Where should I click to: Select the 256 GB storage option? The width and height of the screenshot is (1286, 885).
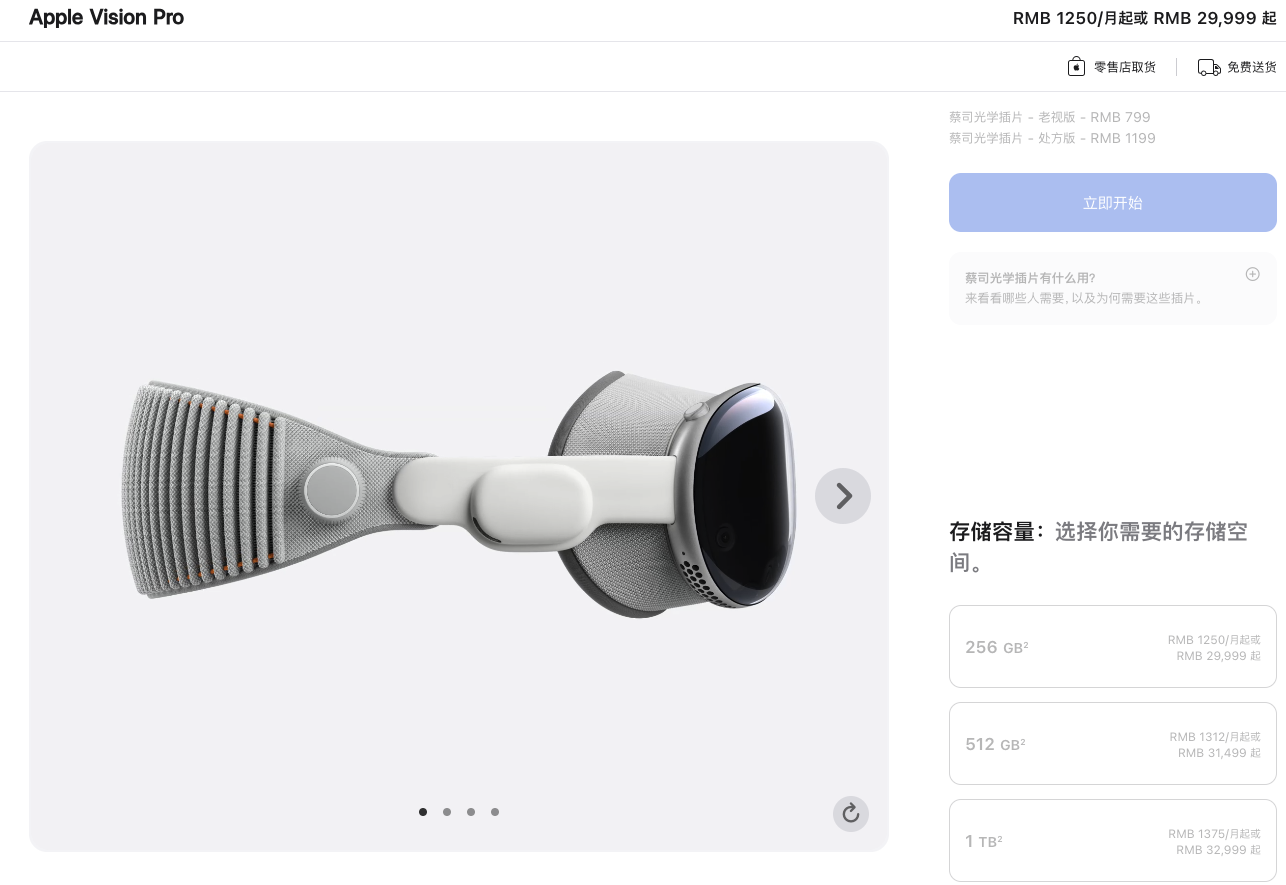pyautogui.click(x=1112, y=647)
